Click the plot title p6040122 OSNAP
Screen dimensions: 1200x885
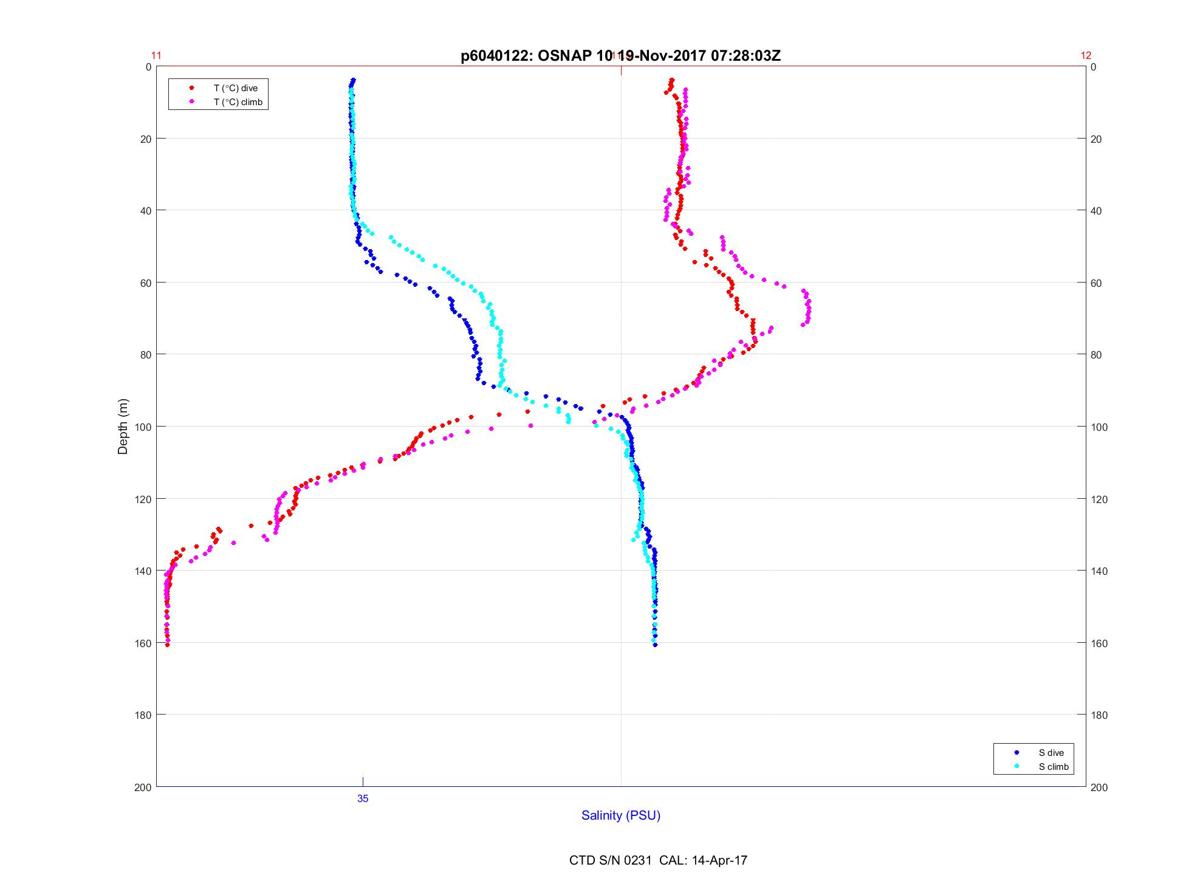coord(621,56)
